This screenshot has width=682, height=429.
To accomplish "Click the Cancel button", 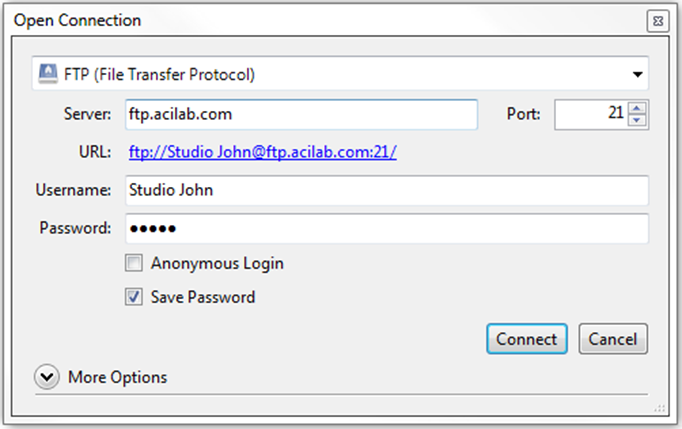I will (x=613, y=339).
